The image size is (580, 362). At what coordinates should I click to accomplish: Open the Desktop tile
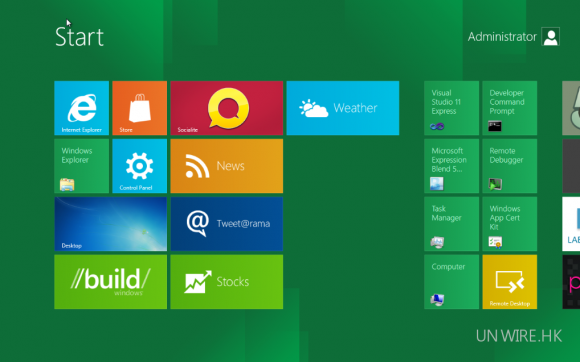(111, 224)
